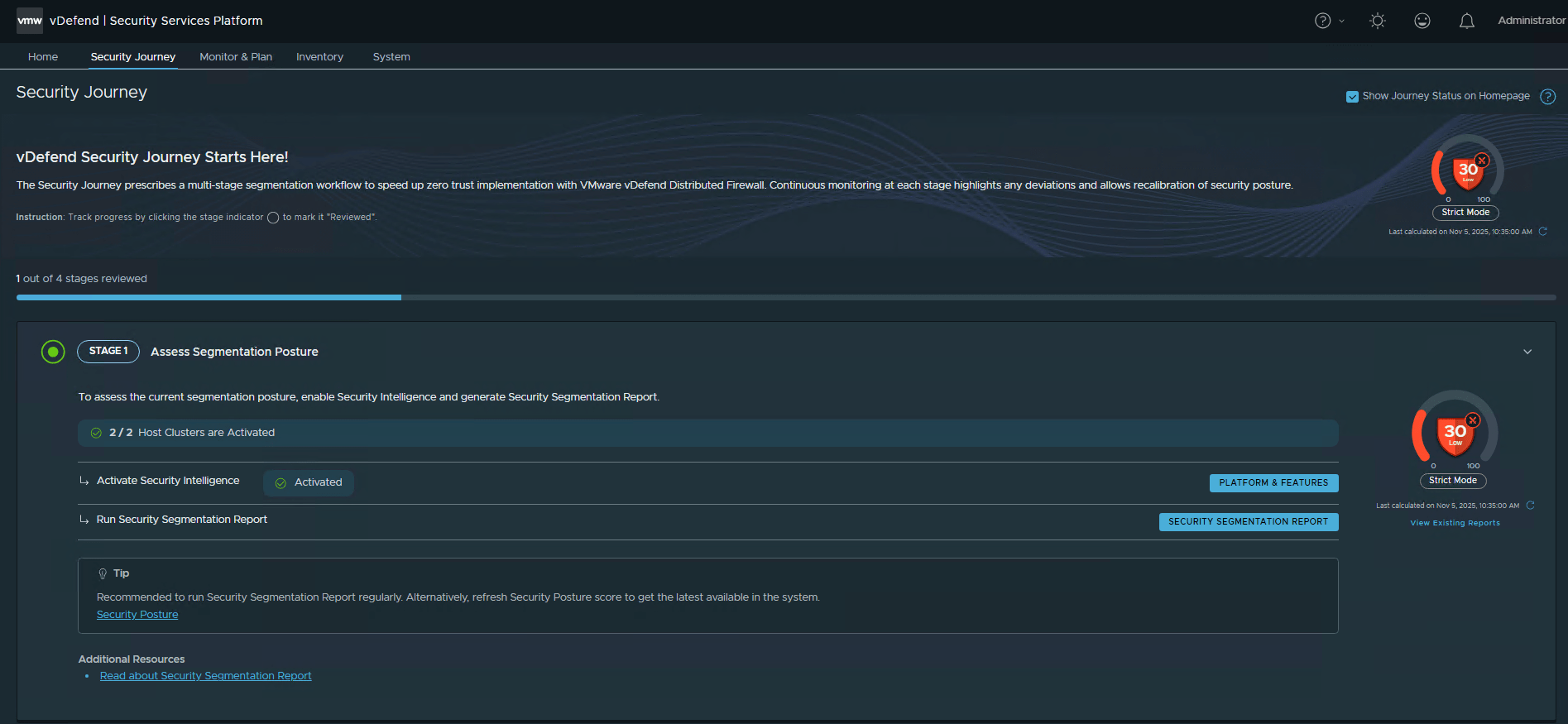Open the Inventory tab
Screen dimensions: 1568x724
pos(319,56)
